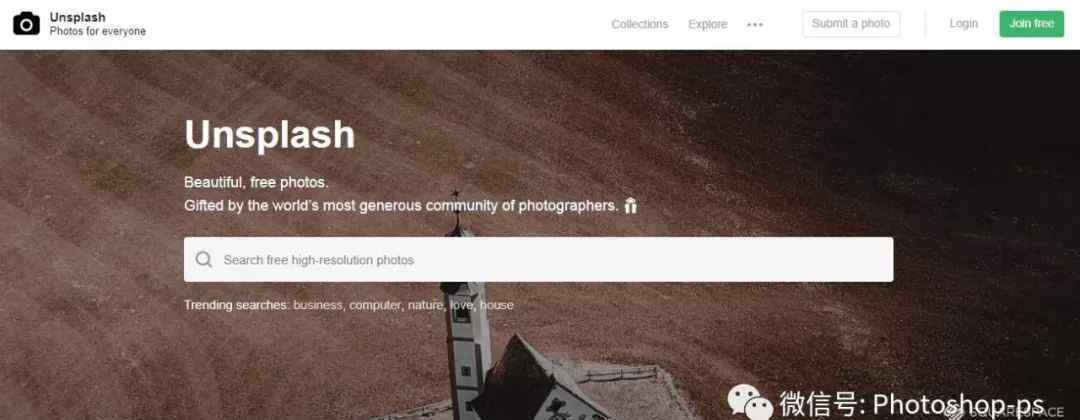1080x420 pixels.
Task: Select the business trending search
Action: click(x=318, y=305)
